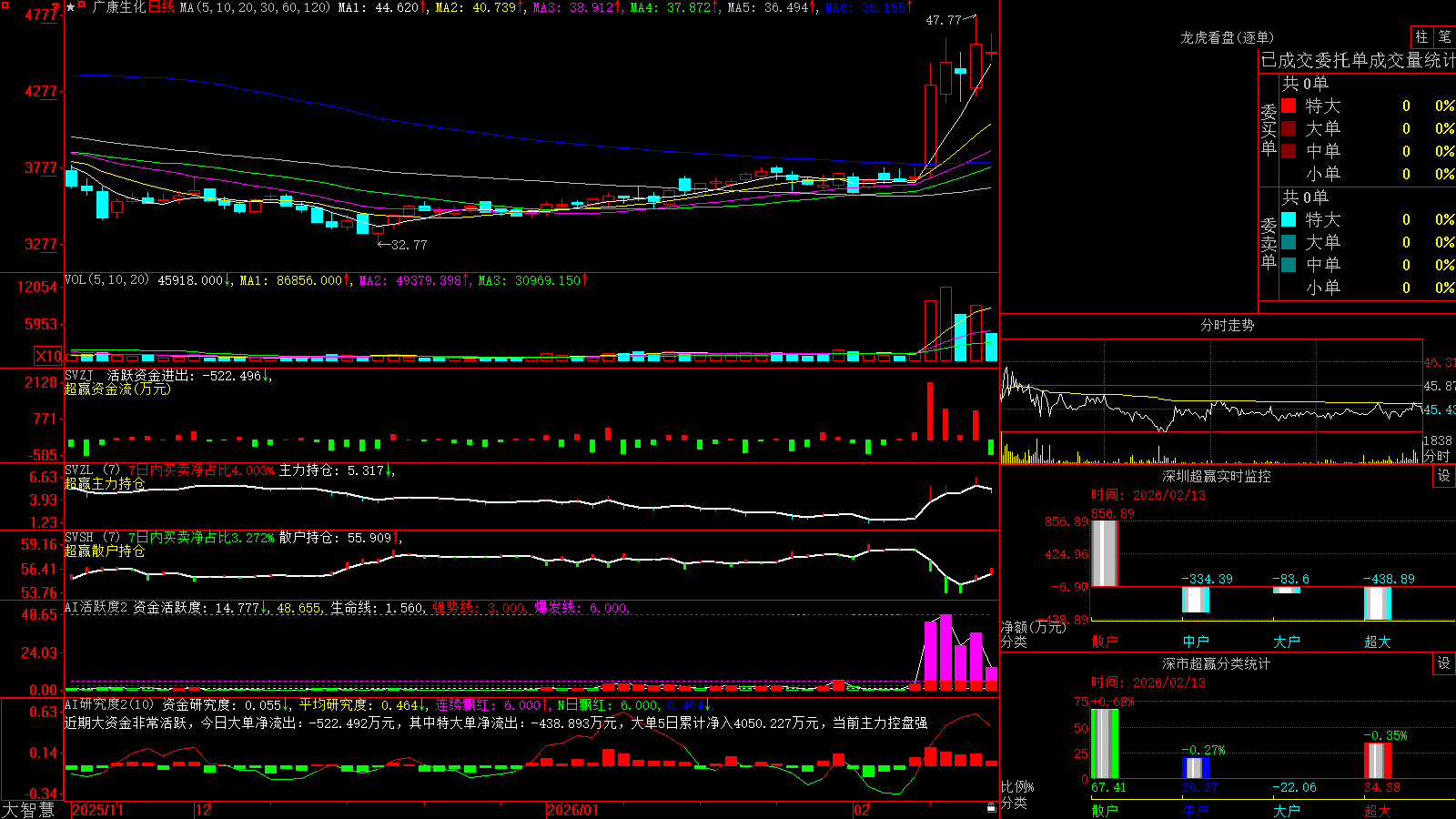Click the AI活跃度2 indicator name
Screen dimensions: 1456x819
pyautogui.click(x=96, y=608)
